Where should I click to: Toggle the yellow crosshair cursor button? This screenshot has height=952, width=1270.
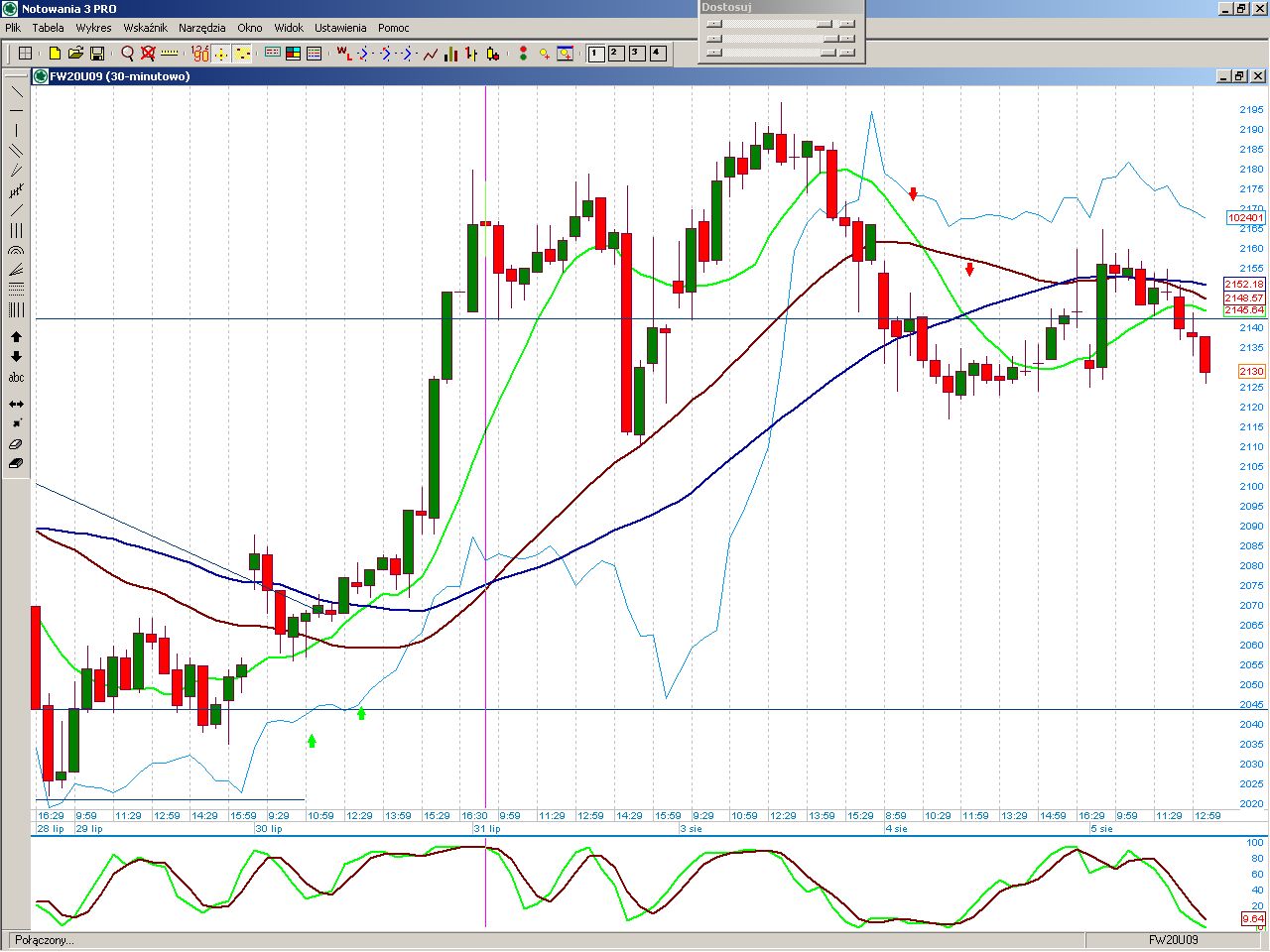221,54
